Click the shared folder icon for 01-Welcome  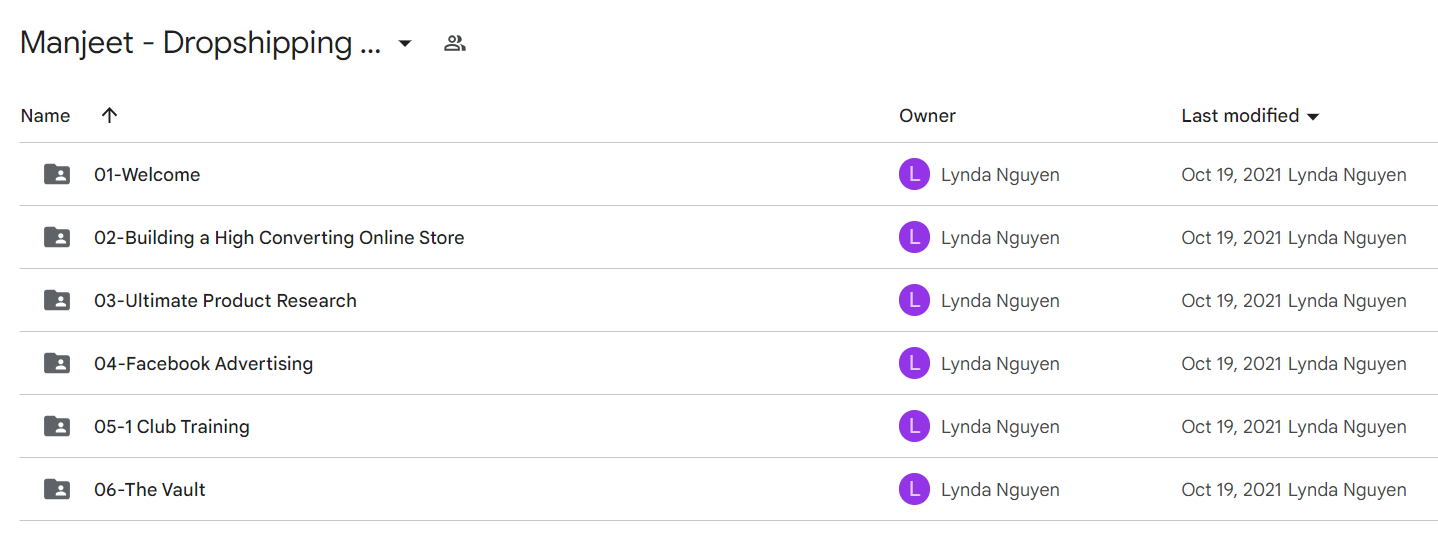(x=57, y=174)
